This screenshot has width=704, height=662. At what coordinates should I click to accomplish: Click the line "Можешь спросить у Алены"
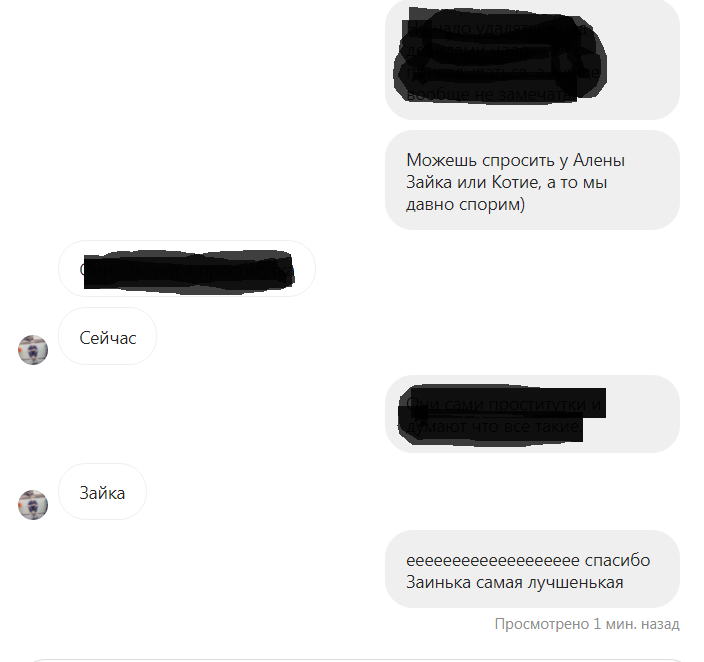click(515, 160)
